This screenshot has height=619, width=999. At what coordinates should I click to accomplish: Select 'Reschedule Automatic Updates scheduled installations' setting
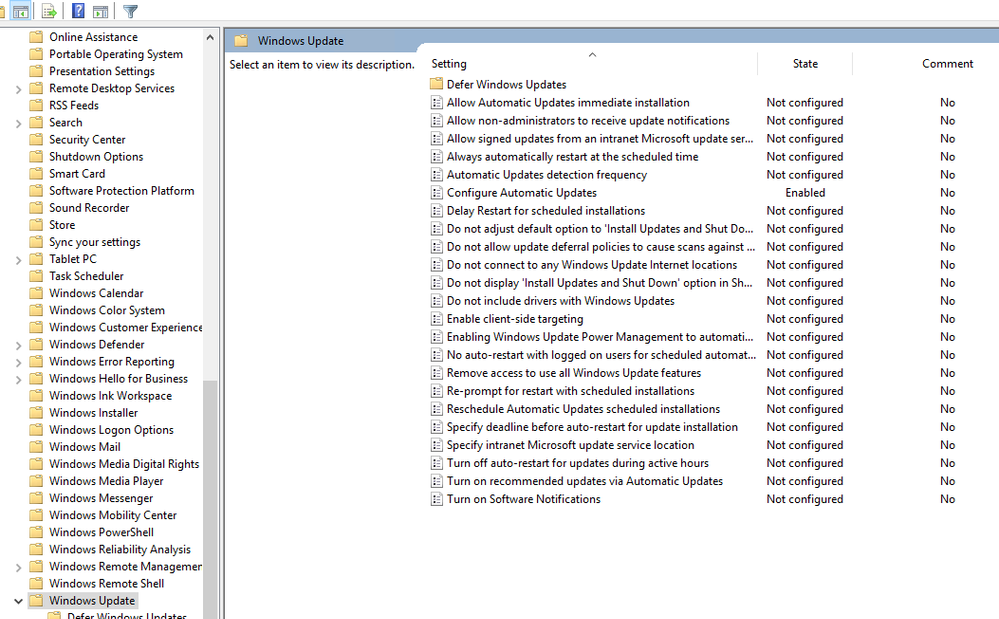pos(584,409)
